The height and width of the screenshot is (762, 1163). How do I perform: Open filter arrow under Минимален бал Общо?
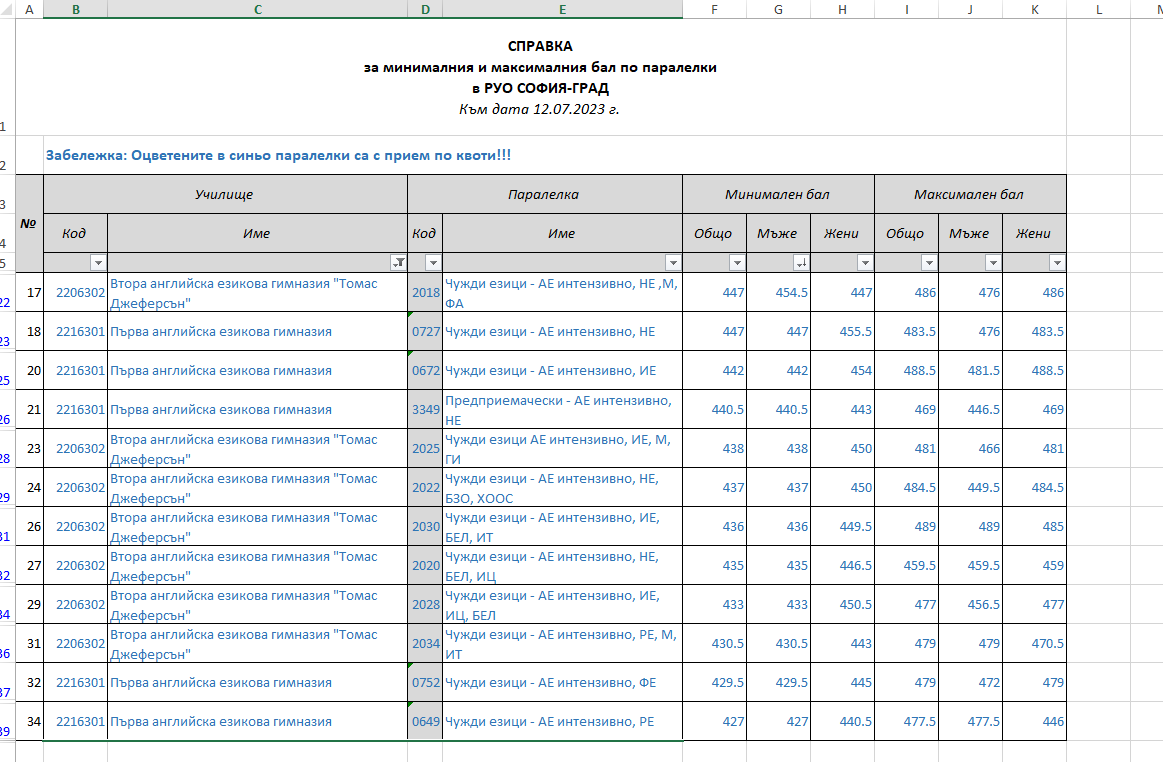[737, 263]
